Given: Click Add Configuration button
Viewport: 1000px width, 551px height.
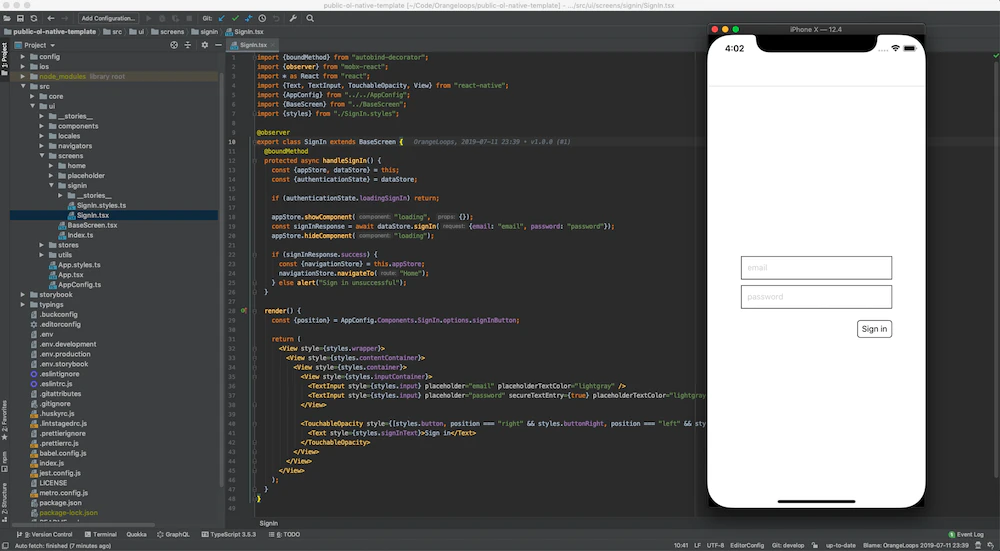Looking at the screenshot, I should point(108,18).
